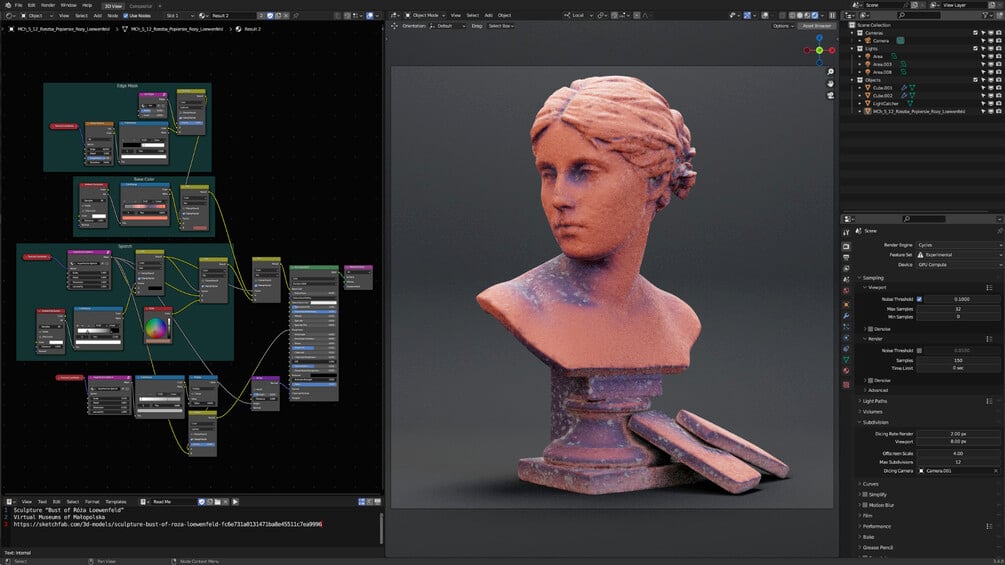Screen dimensions: 1005x565
Task: Toggle fake user shield icon for Result 2
Action: [270, 15]
